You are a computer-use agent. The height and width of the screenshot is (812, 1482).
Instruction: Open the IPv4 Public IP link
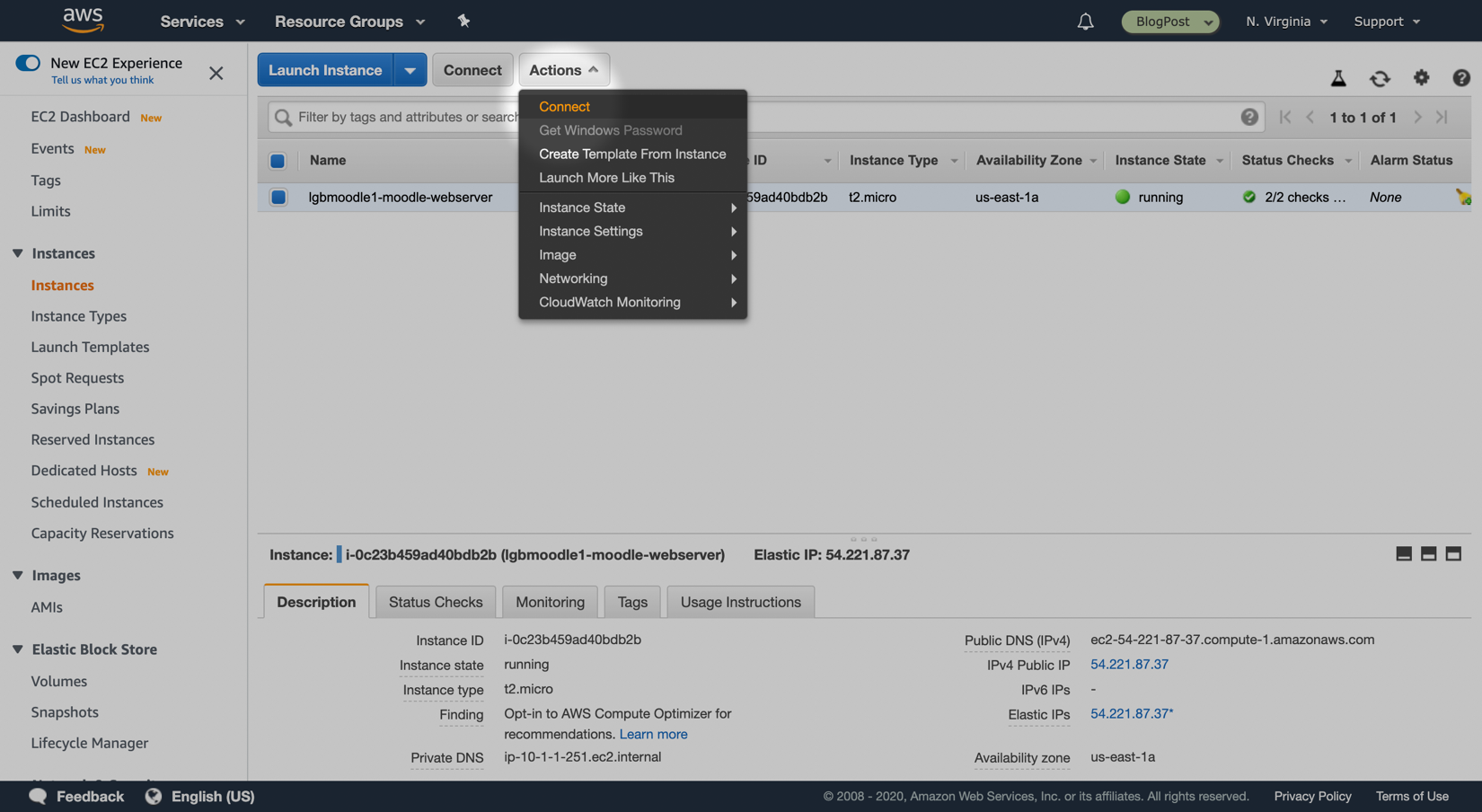point(1129,665)
